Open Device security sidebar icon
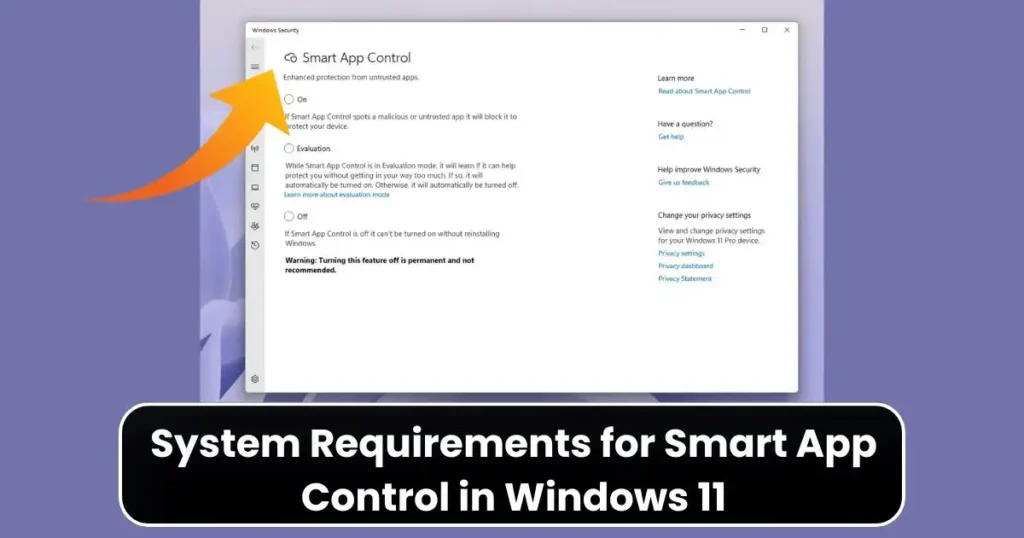The height and width of the screenshot is (538, 1024). point(255,187)
